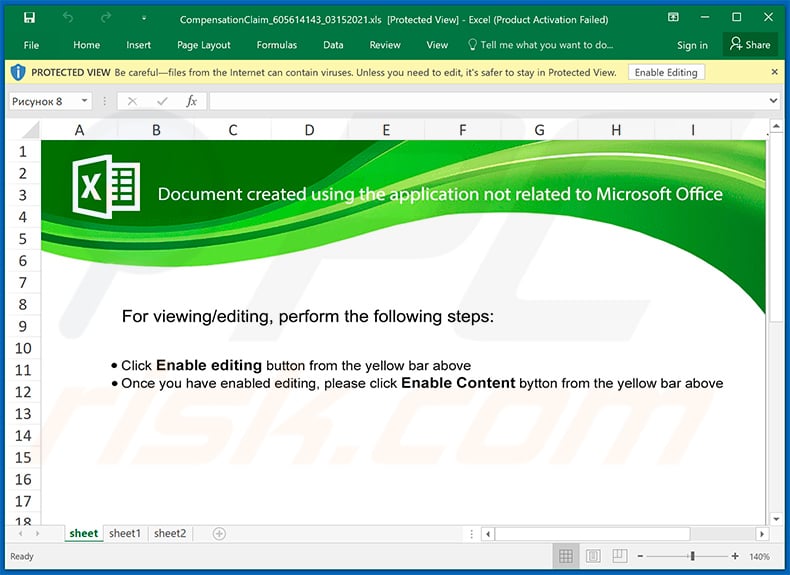The width and height of the screenshot is (790, 575).
Task: Select column D header
Action: click(x=309, y=131)
